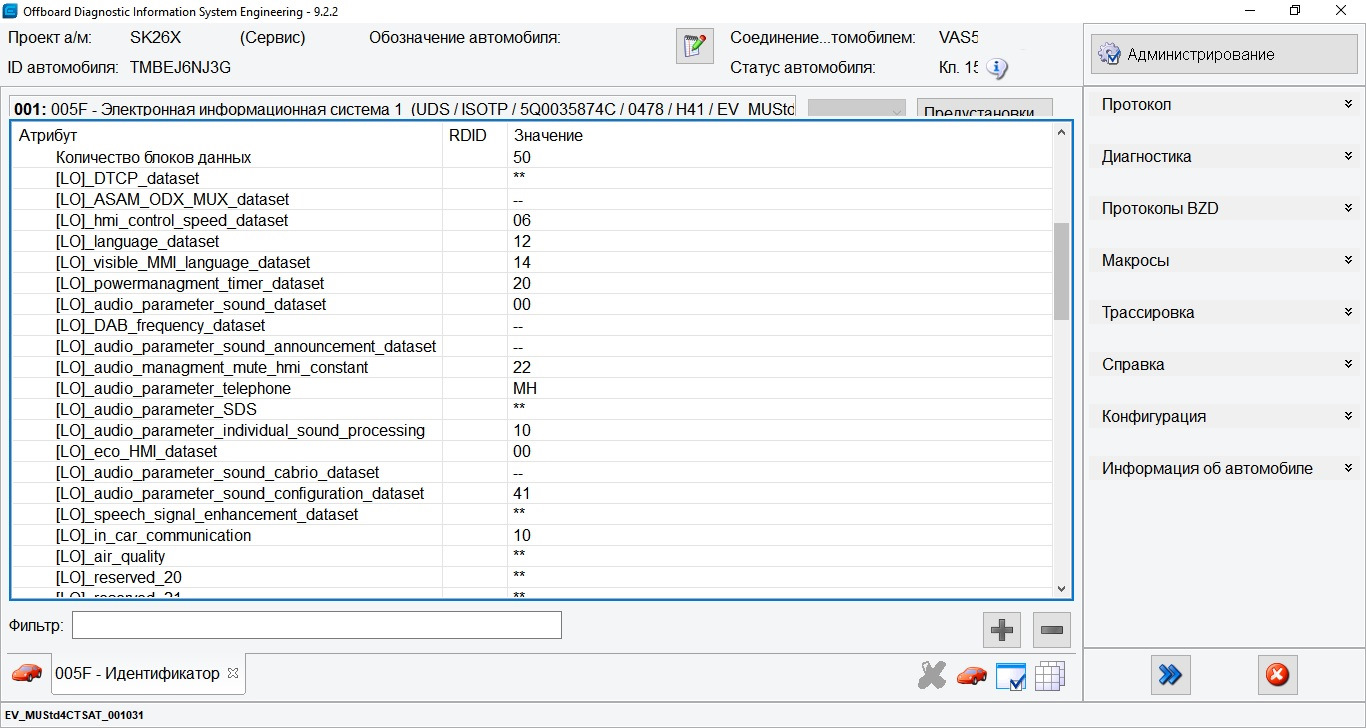Focus the Фильтр input field
Image resolution: width=1366 pixels, height=728 pixels.
click(x=316, y=625)
